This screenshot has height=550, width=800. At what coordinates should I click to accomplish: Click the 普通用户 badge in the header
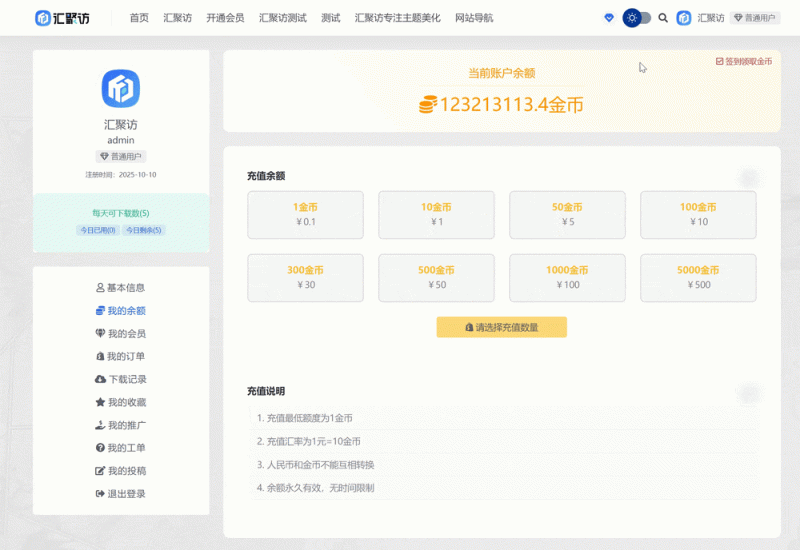pyautogui.click(x=755, y=18)
